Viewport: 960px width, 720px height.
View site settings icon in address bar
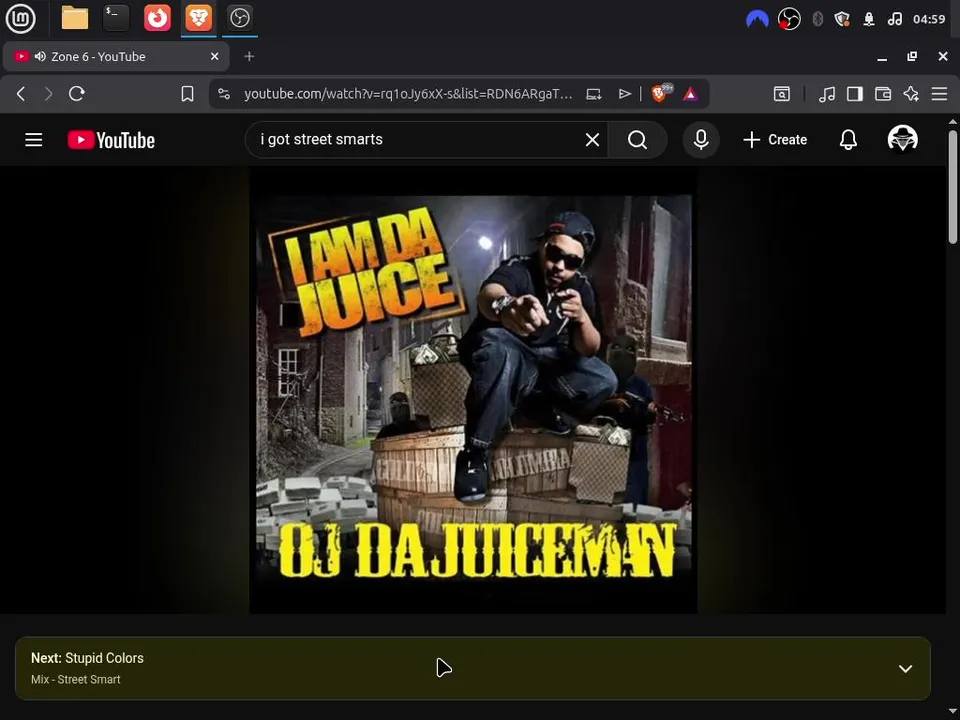pos(224,94)
